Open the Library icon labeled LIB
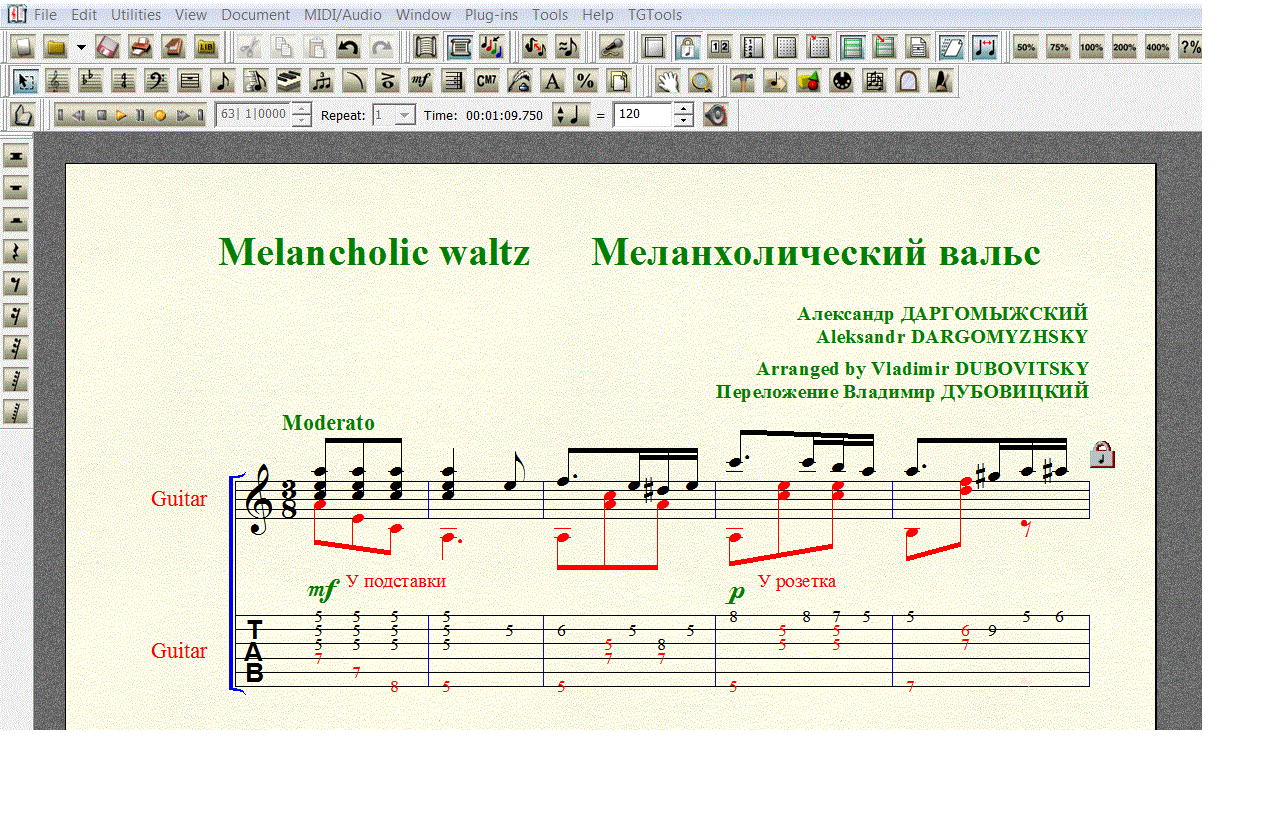This screenshot has width=1274, height=817. tap(207, 47)
